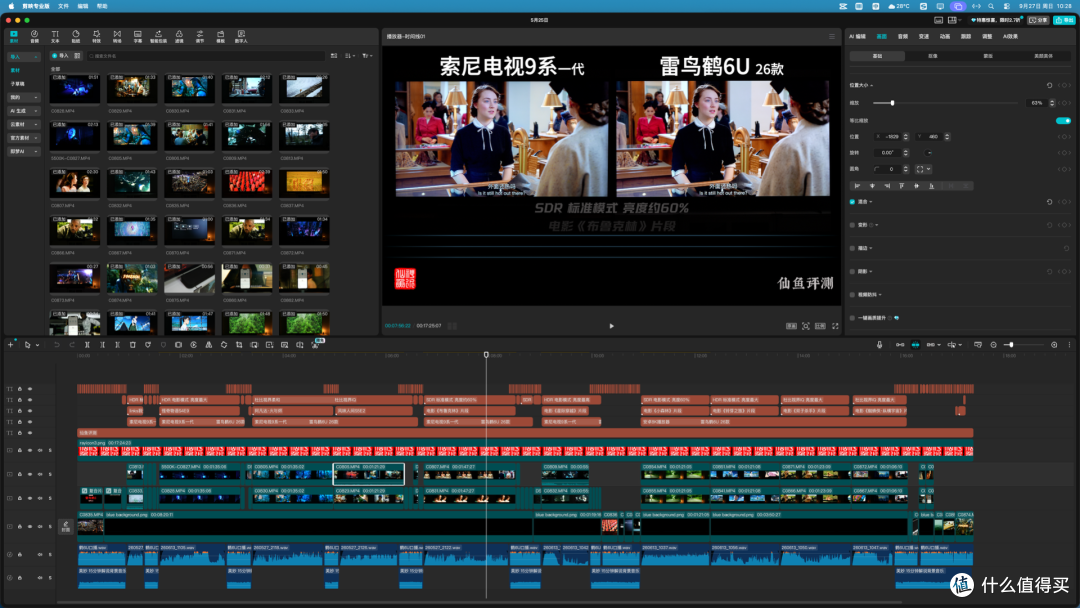Open the 智能包装 smart packaging icon
Screen dimensions: 1080x608
[x=158, y=36]
